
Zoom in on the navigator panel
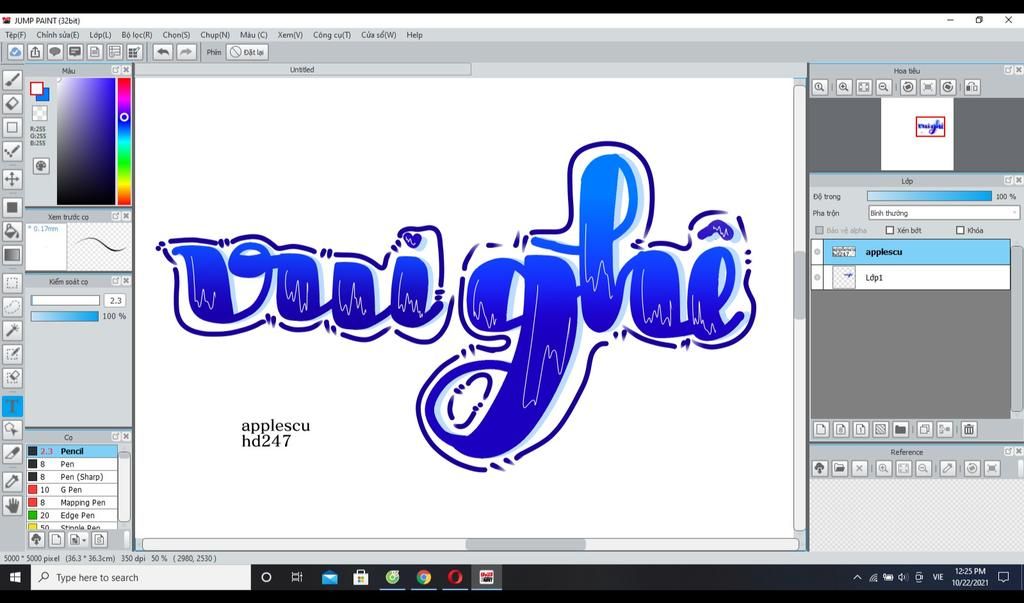[844, 87]
